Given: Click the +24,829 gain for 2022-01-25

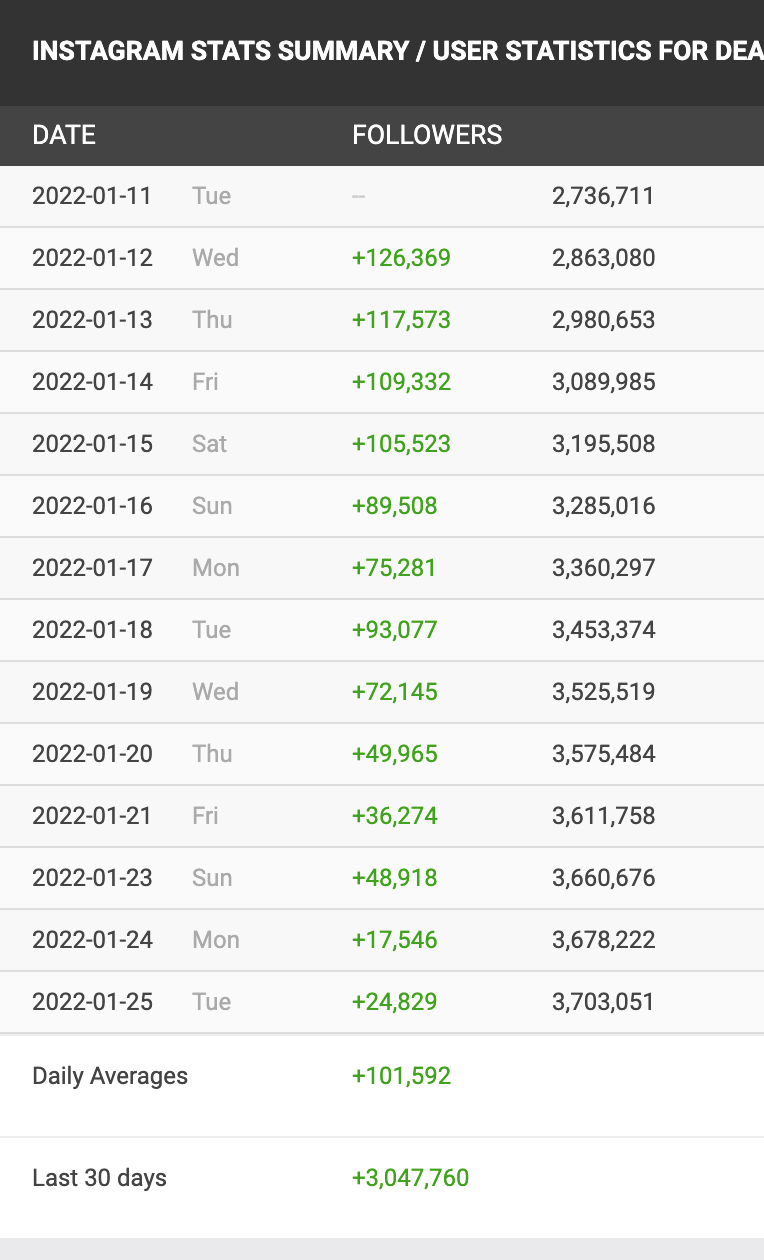Looking at the screenshot, I should pyautogui.click(x=394, y=1002).
